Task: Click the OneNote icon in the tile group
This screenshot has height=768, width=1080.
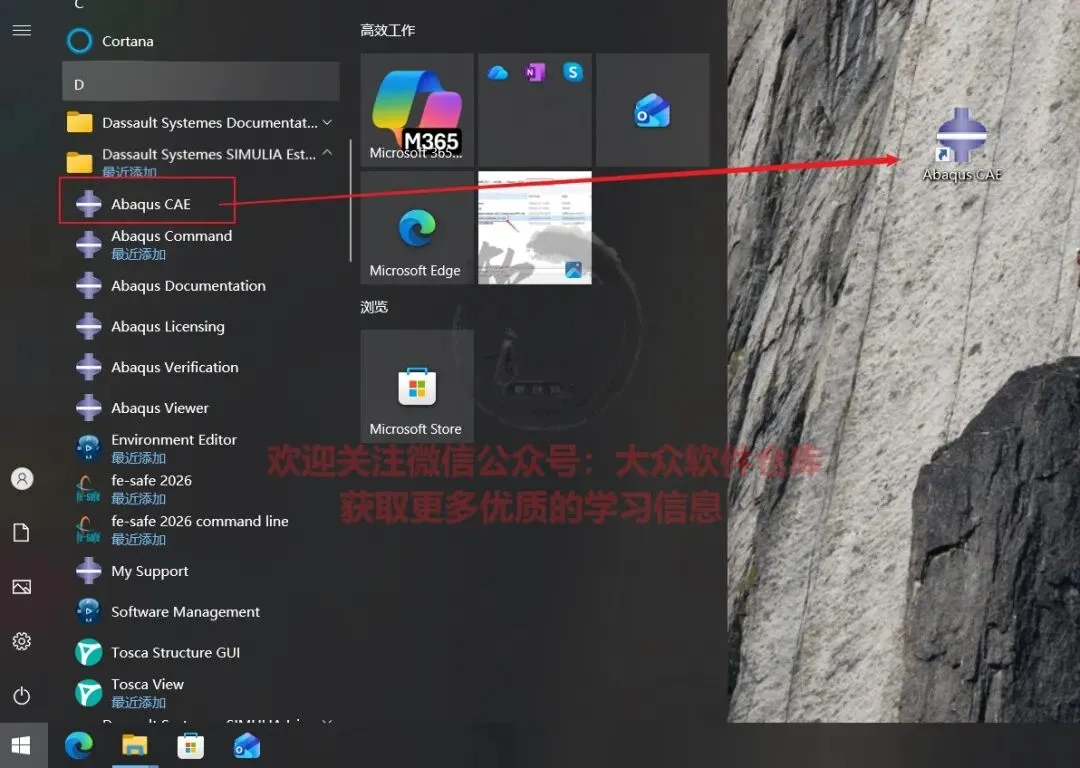Action: coord(535,72)
